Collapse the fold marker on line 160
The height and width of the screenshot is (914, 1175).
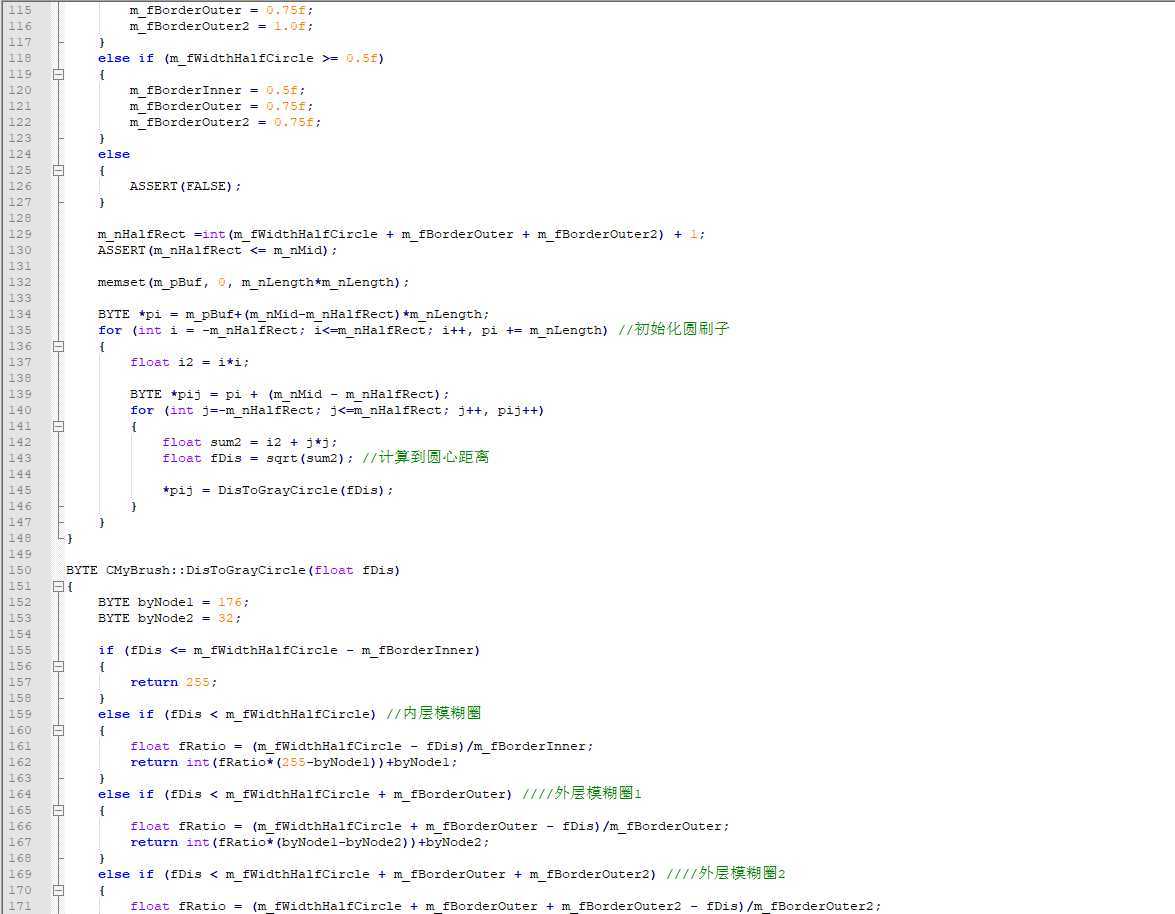[x=58, y=730]
